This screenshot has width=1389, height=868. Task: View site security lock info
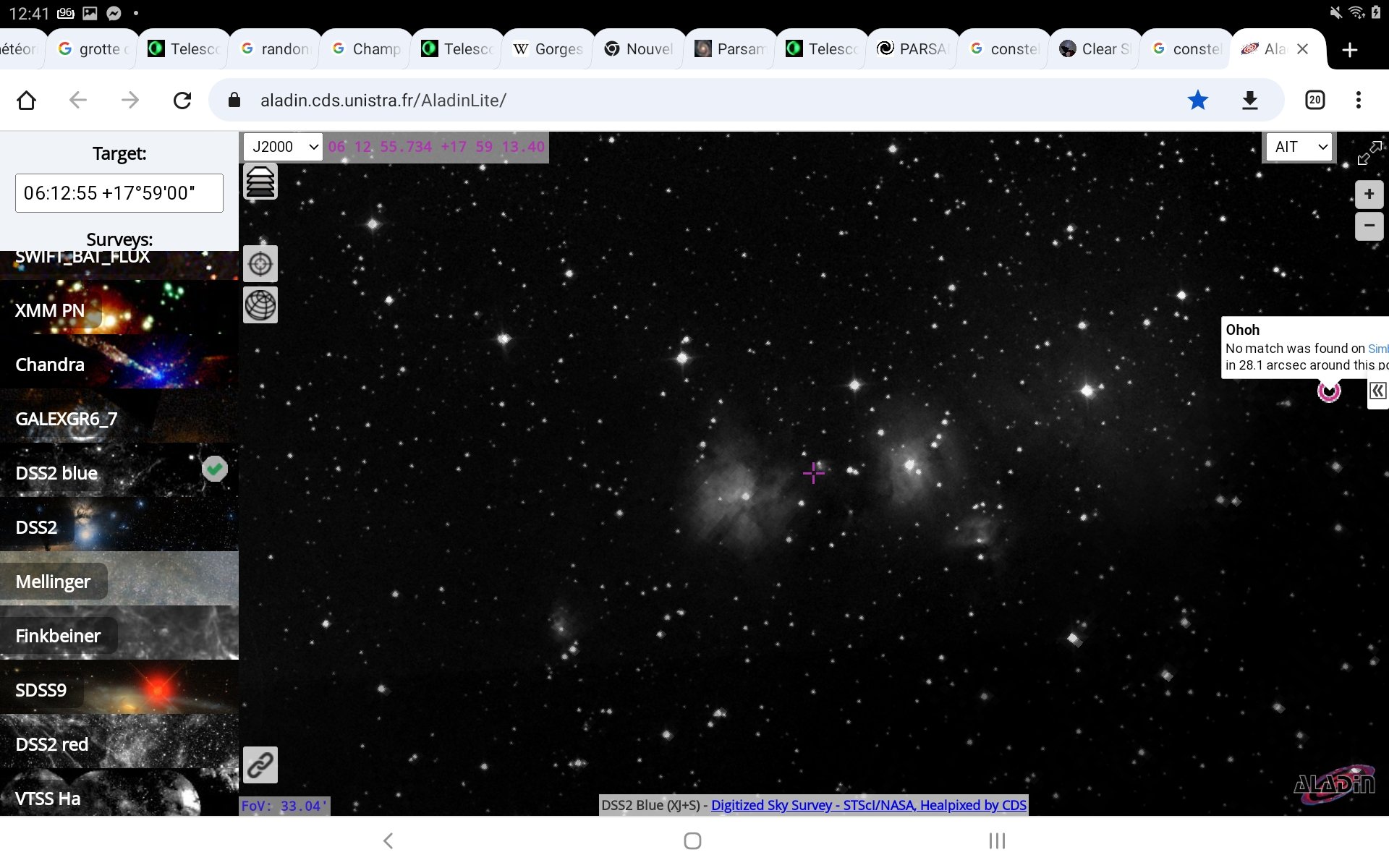(x=234, y=100)
